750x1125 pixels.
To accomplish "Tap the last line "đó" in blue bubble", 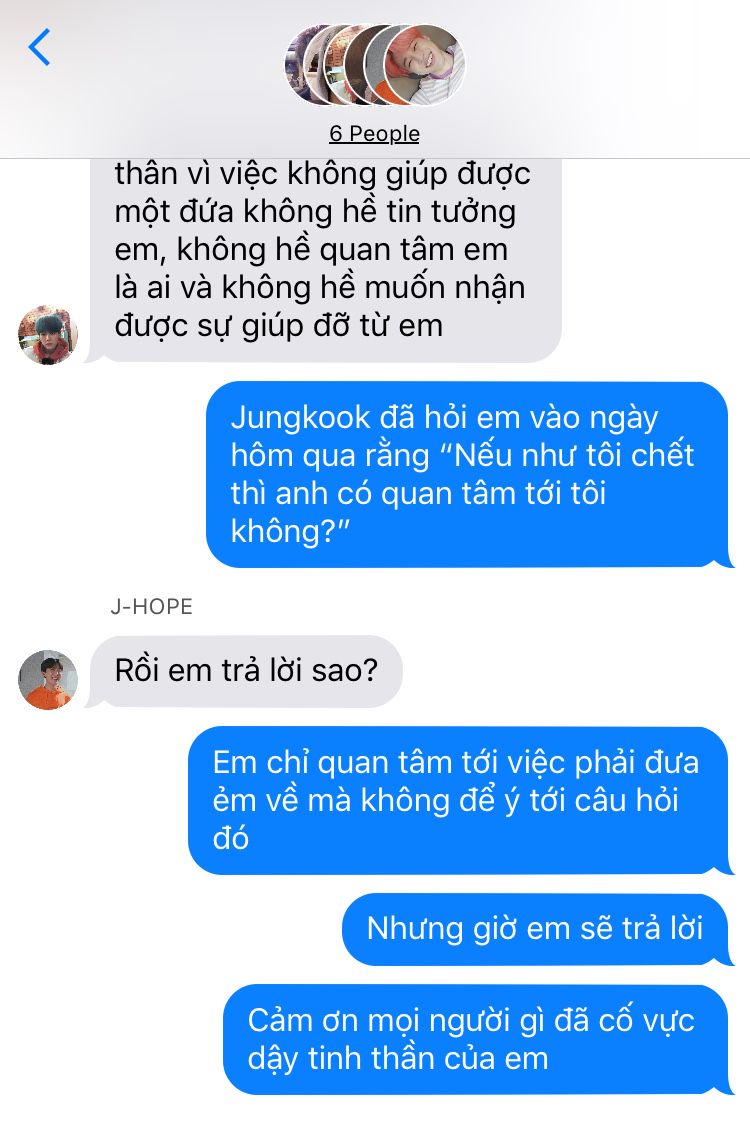I will [230, 838].
